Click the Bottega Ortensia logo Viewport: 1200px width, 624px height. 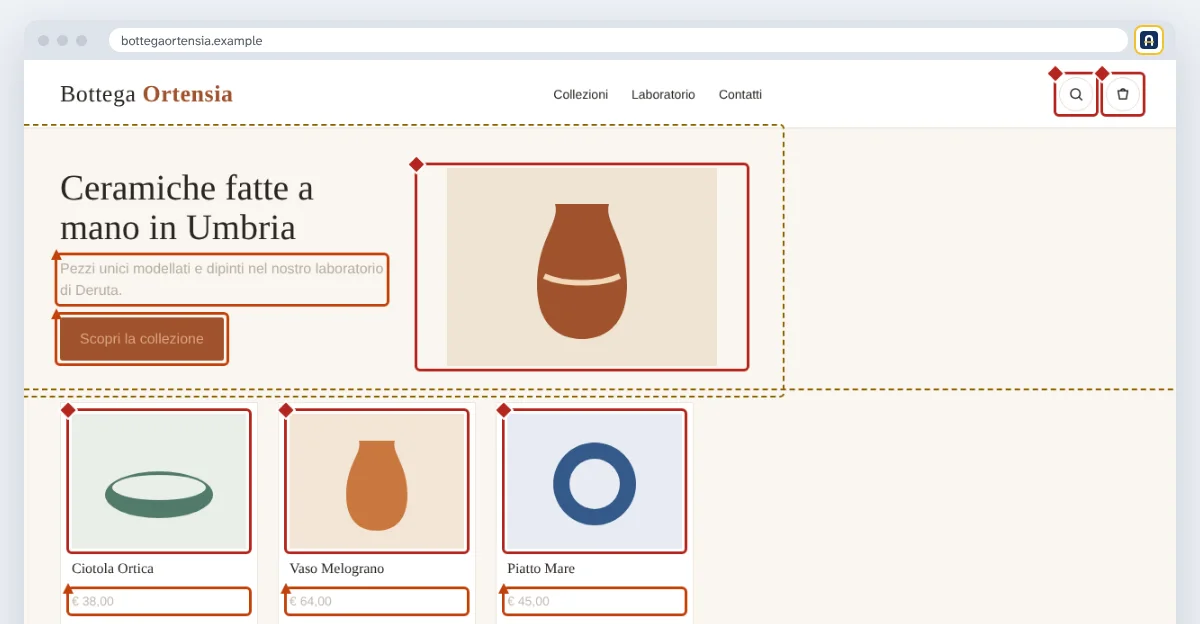pos(146,94)
